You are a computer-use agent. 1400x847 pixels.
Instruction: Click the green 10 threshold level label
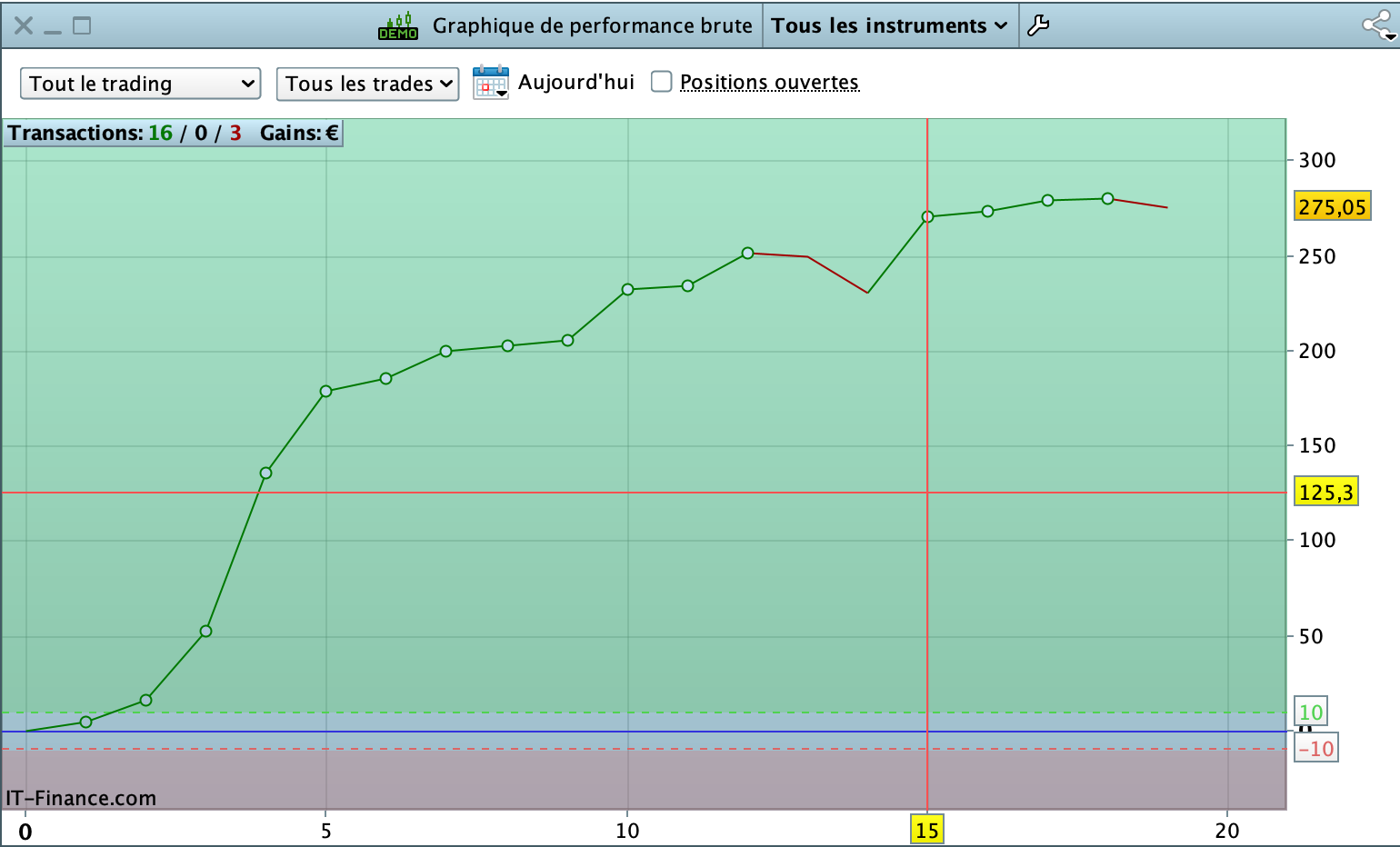click(x=1310, y=712)
